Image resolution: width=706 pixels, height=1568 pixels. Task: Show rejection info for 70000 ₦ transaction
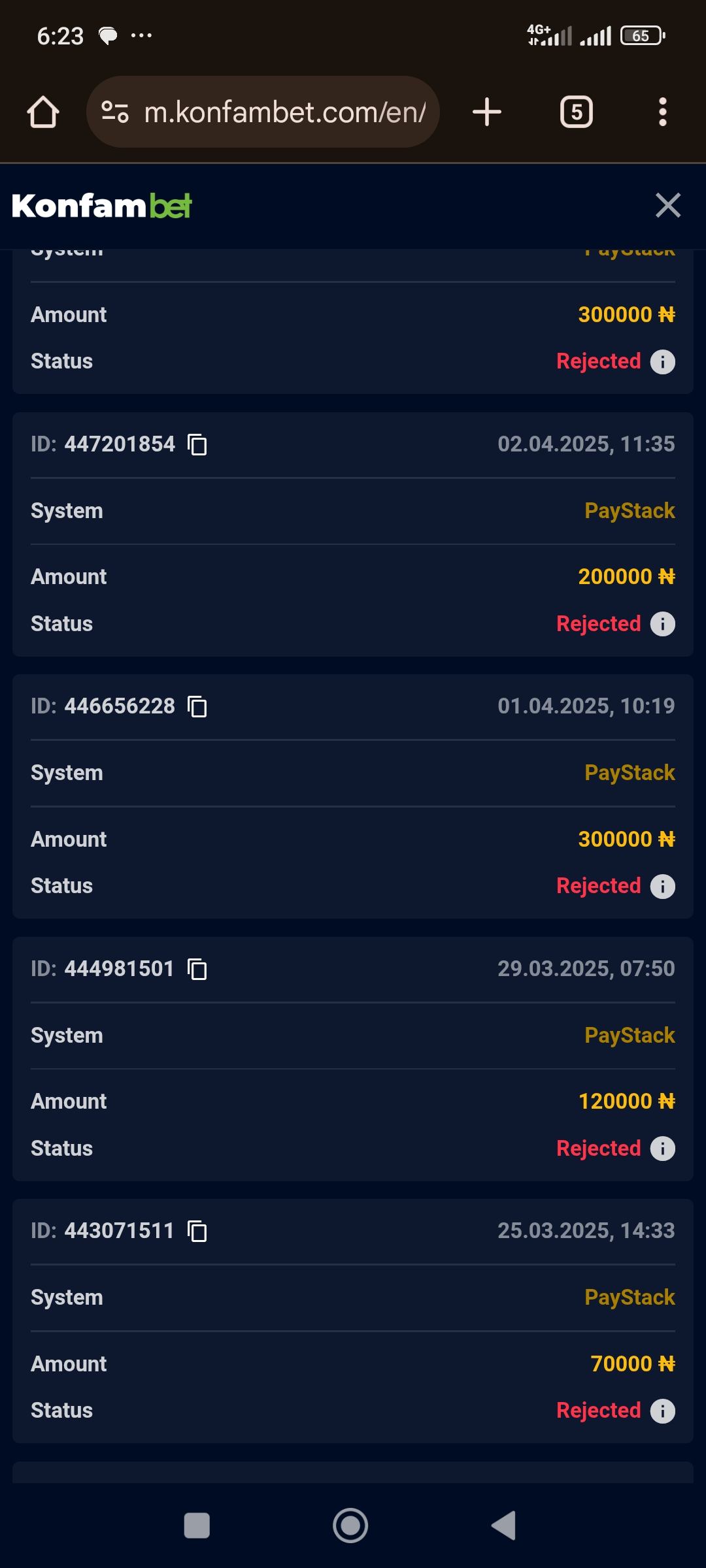[662, 1411]
